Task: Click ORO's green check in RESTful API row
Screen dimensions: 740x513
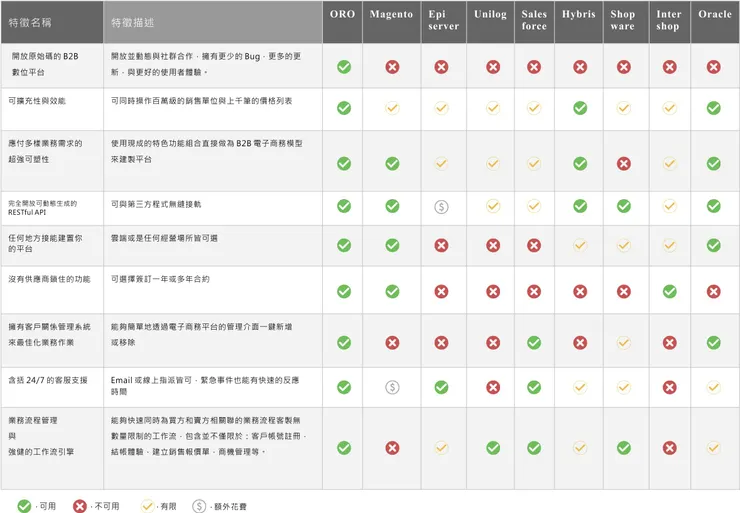Action: (344, 206)
